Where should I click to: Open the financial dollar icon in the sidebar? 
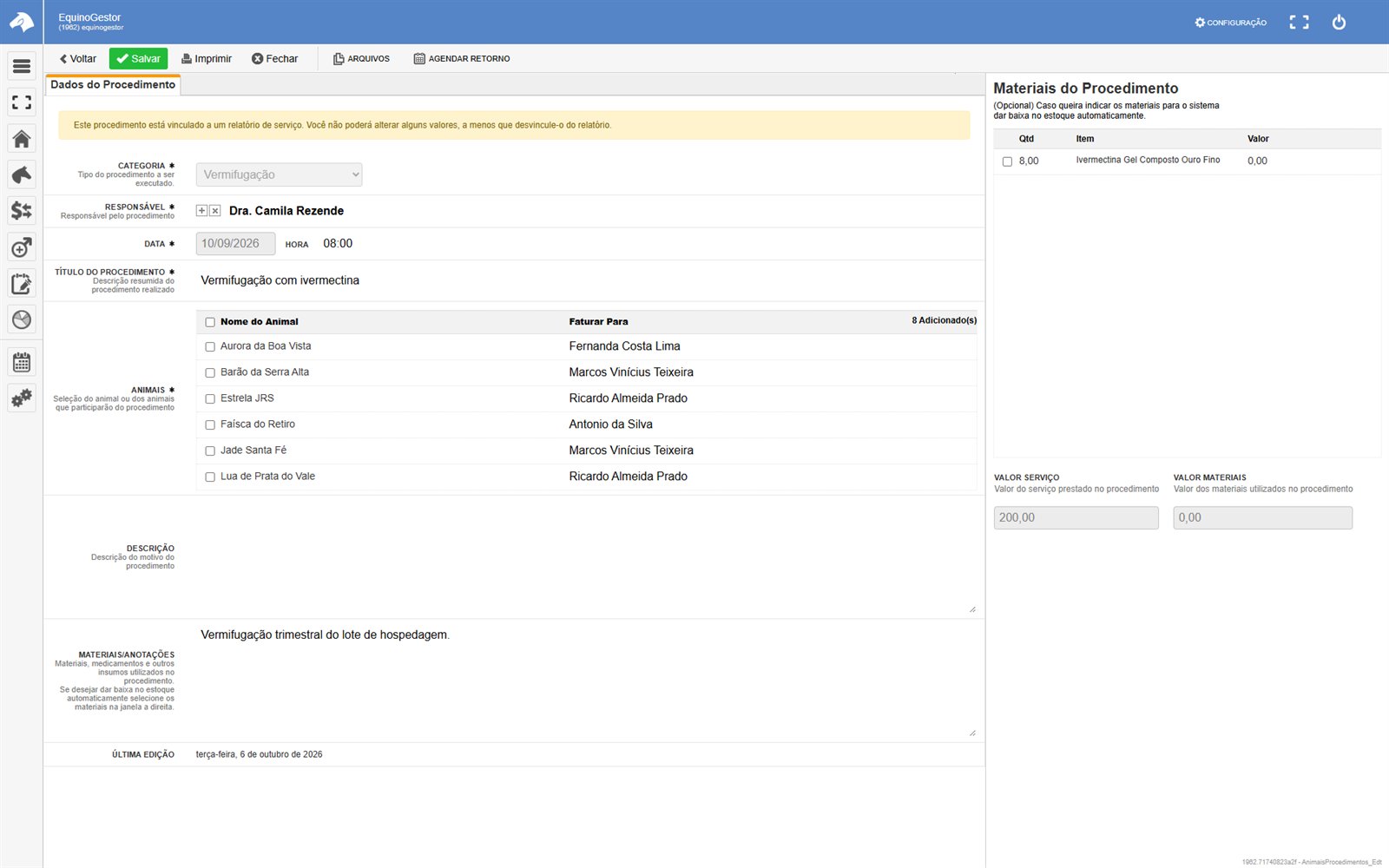click(22, 211)
